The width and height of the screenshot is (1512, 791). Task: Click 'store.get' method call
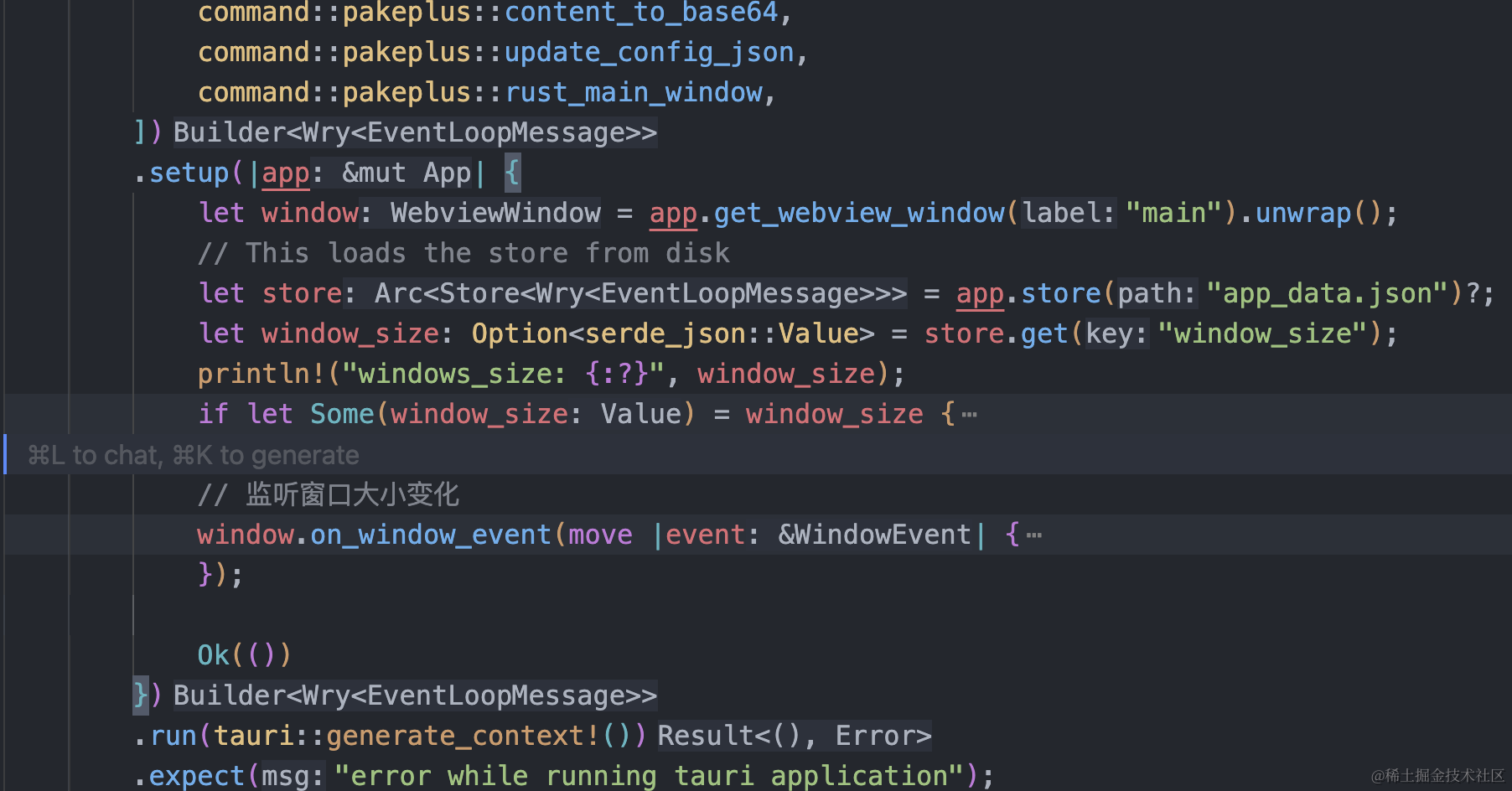pyautogui.click(x=996, y=333)
